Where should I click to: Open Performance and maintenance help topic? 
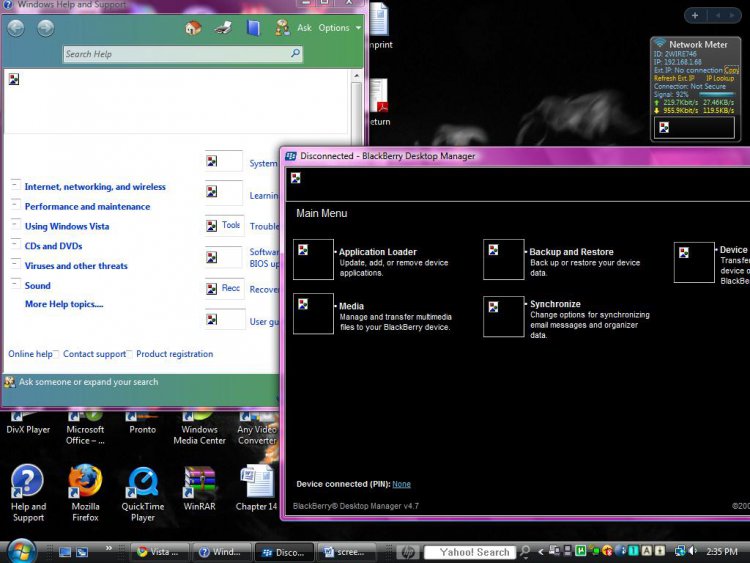click(88, 207)
